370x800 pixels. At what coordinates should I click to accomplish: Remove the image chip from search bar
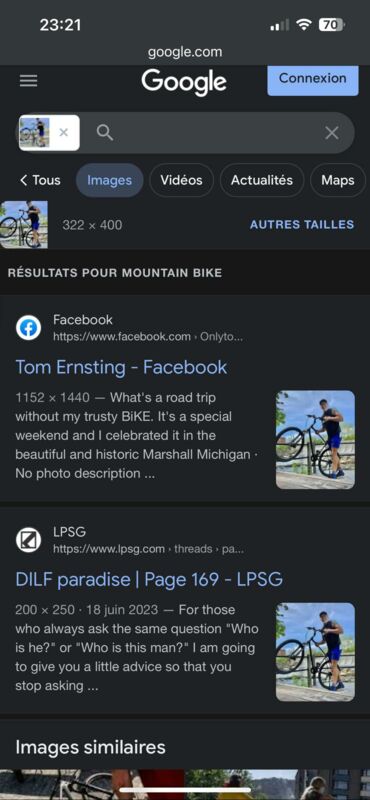click(63, 133)
